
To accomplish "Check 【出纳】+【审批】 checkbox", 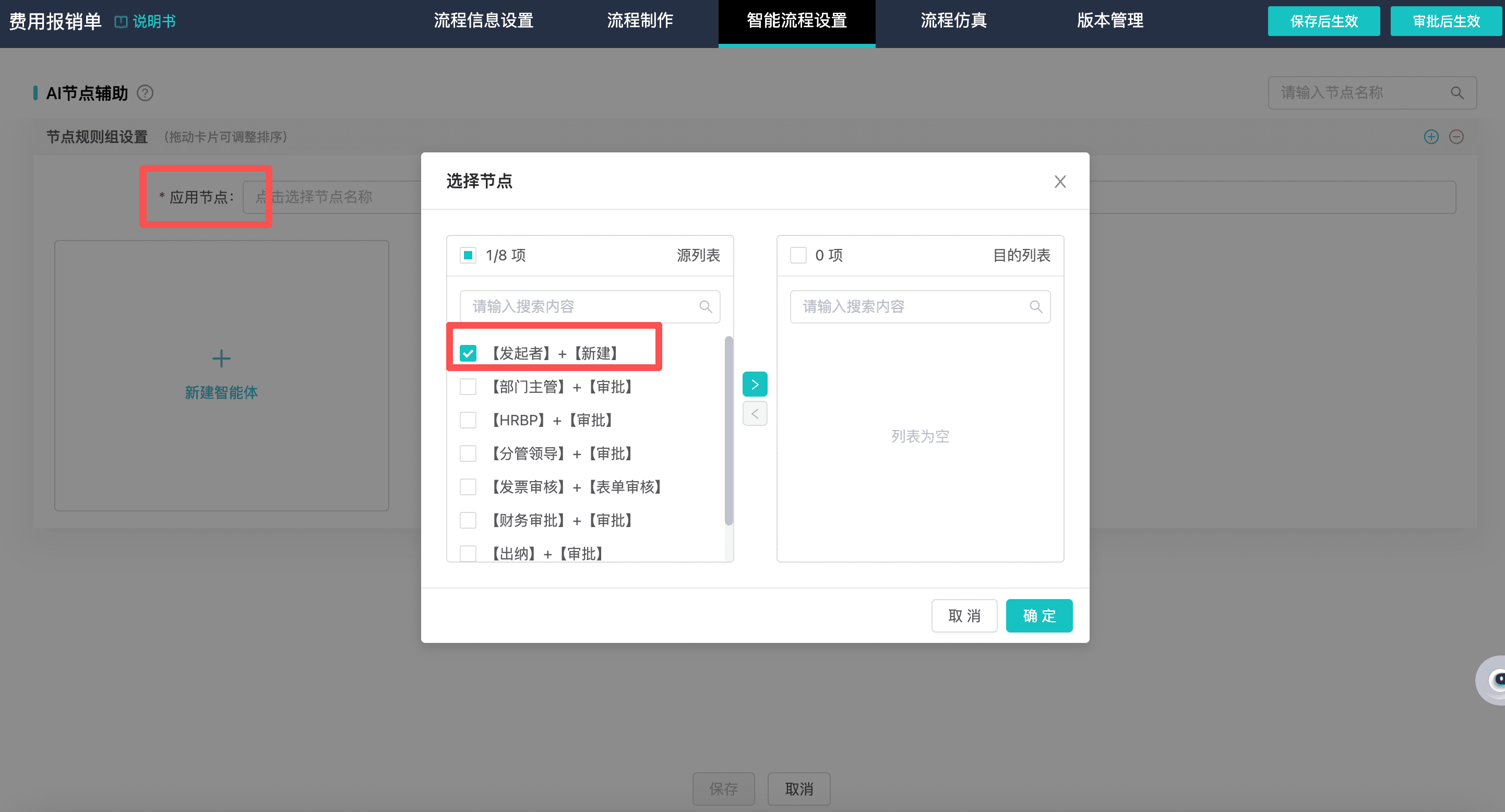I will pos(468,553).
